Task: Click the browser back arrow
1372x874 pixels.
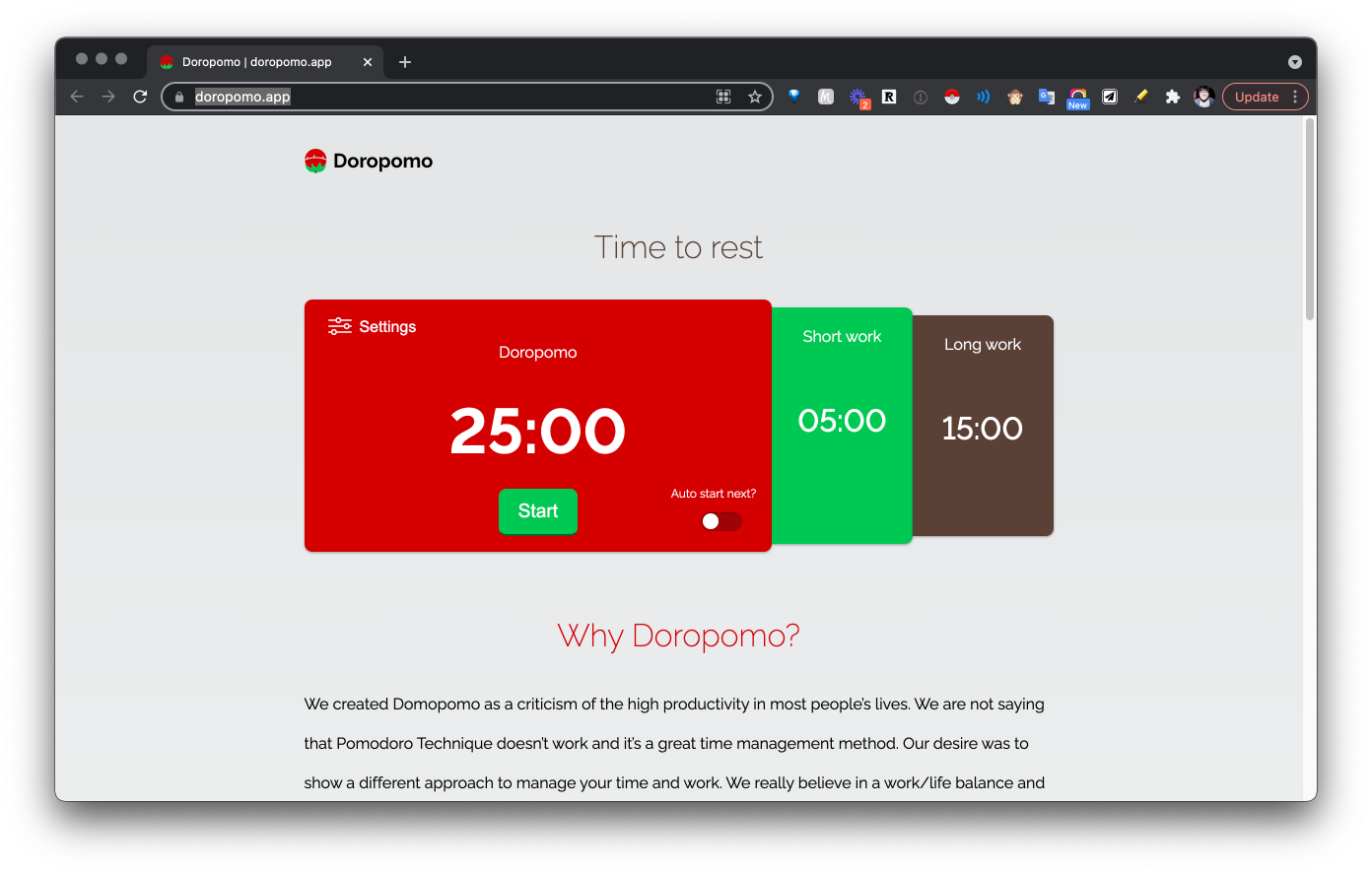Action: coord(77,97)
